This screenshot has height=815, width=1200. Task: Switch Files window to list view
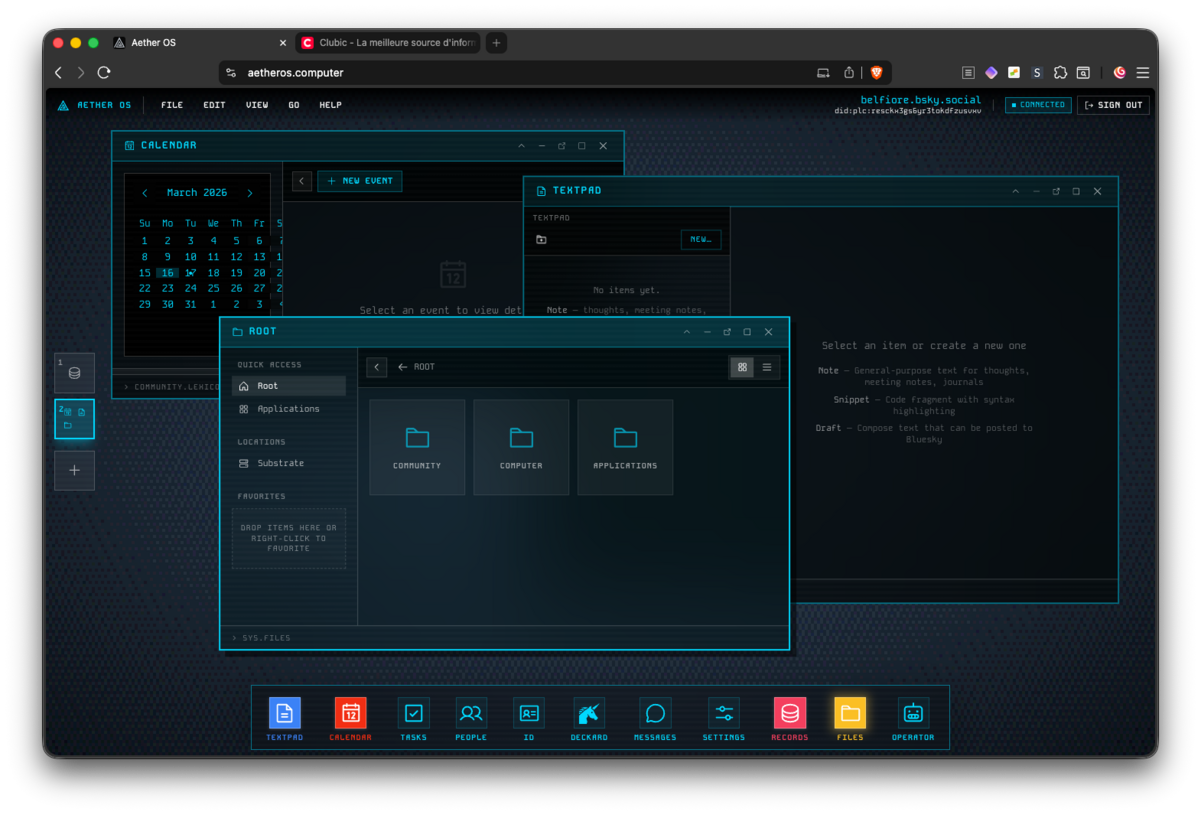tap(767, 367)
